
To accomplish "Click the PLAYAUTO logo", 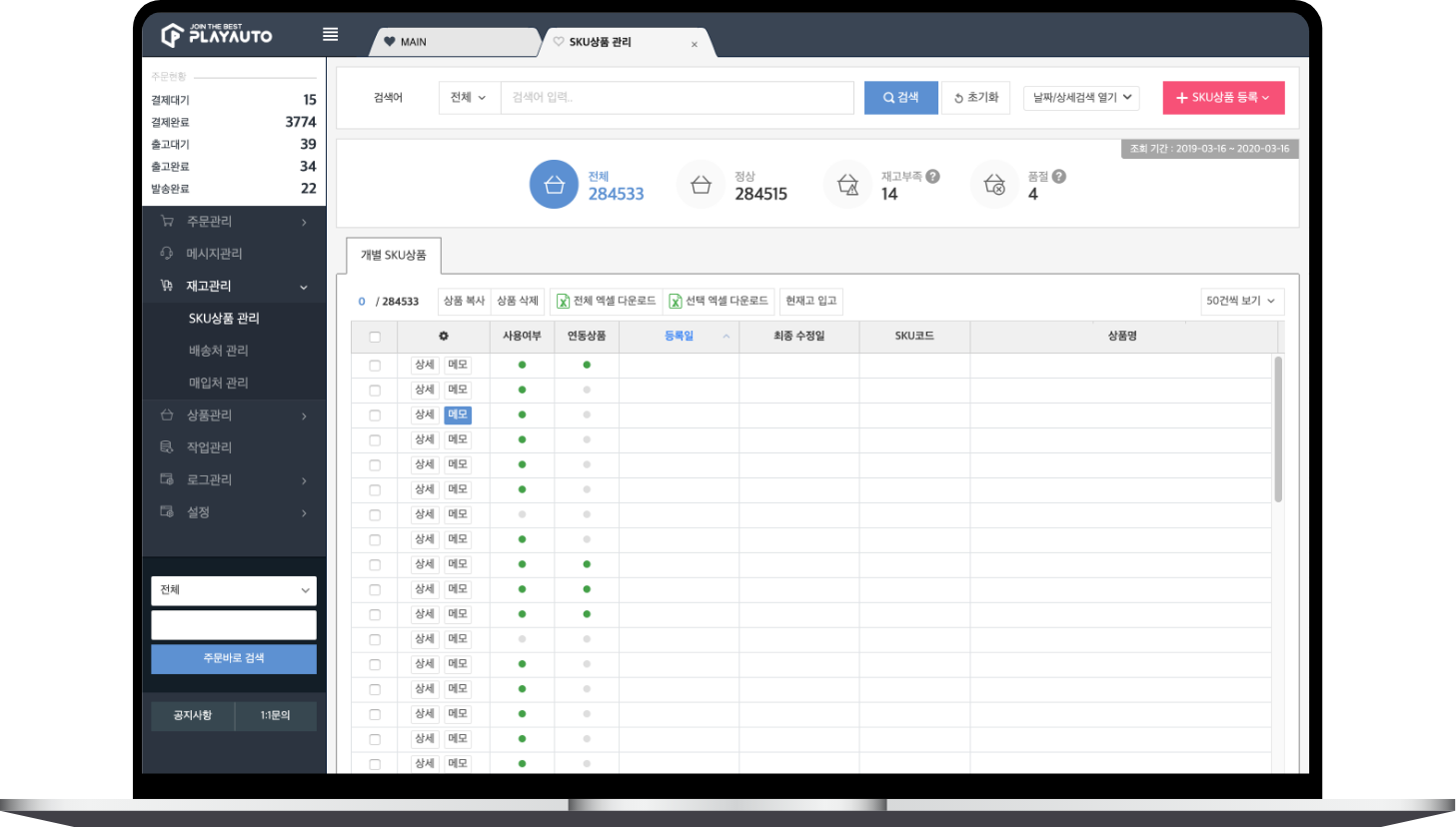I will pyautogui.click(x=217, y=36).
